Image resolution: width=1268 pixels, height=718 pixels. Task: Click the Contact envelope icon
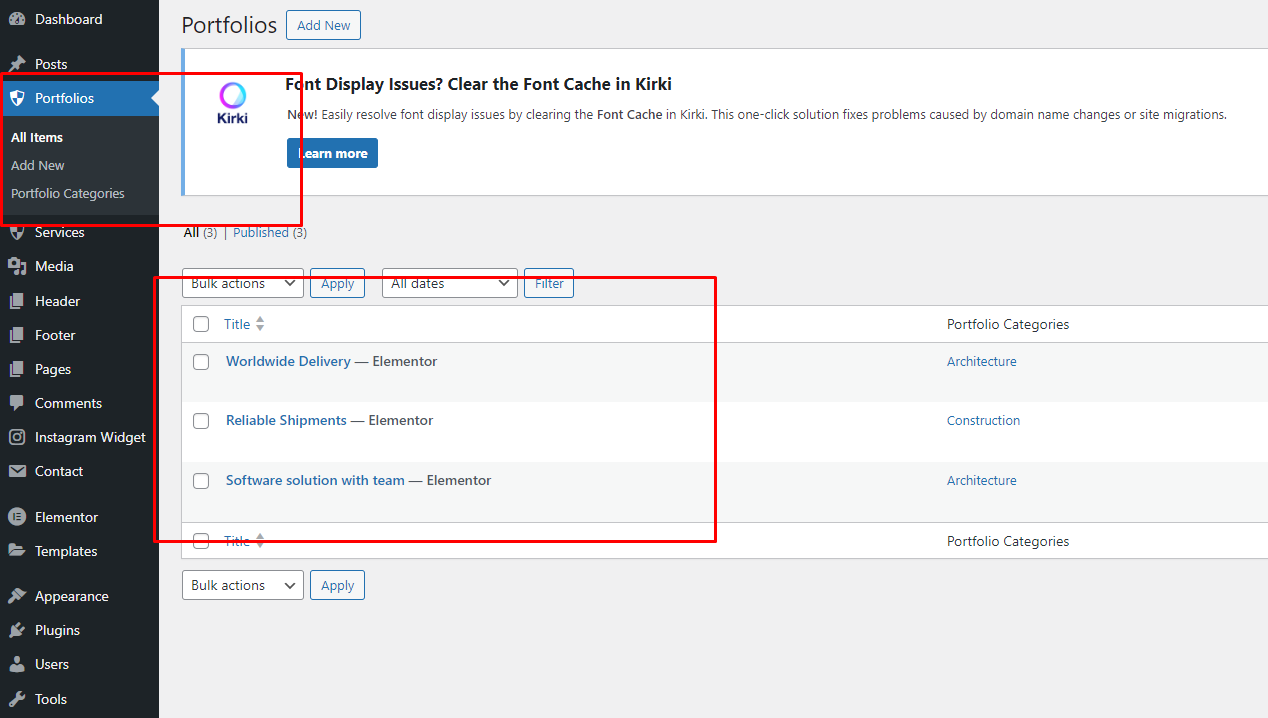click(17, 471)
